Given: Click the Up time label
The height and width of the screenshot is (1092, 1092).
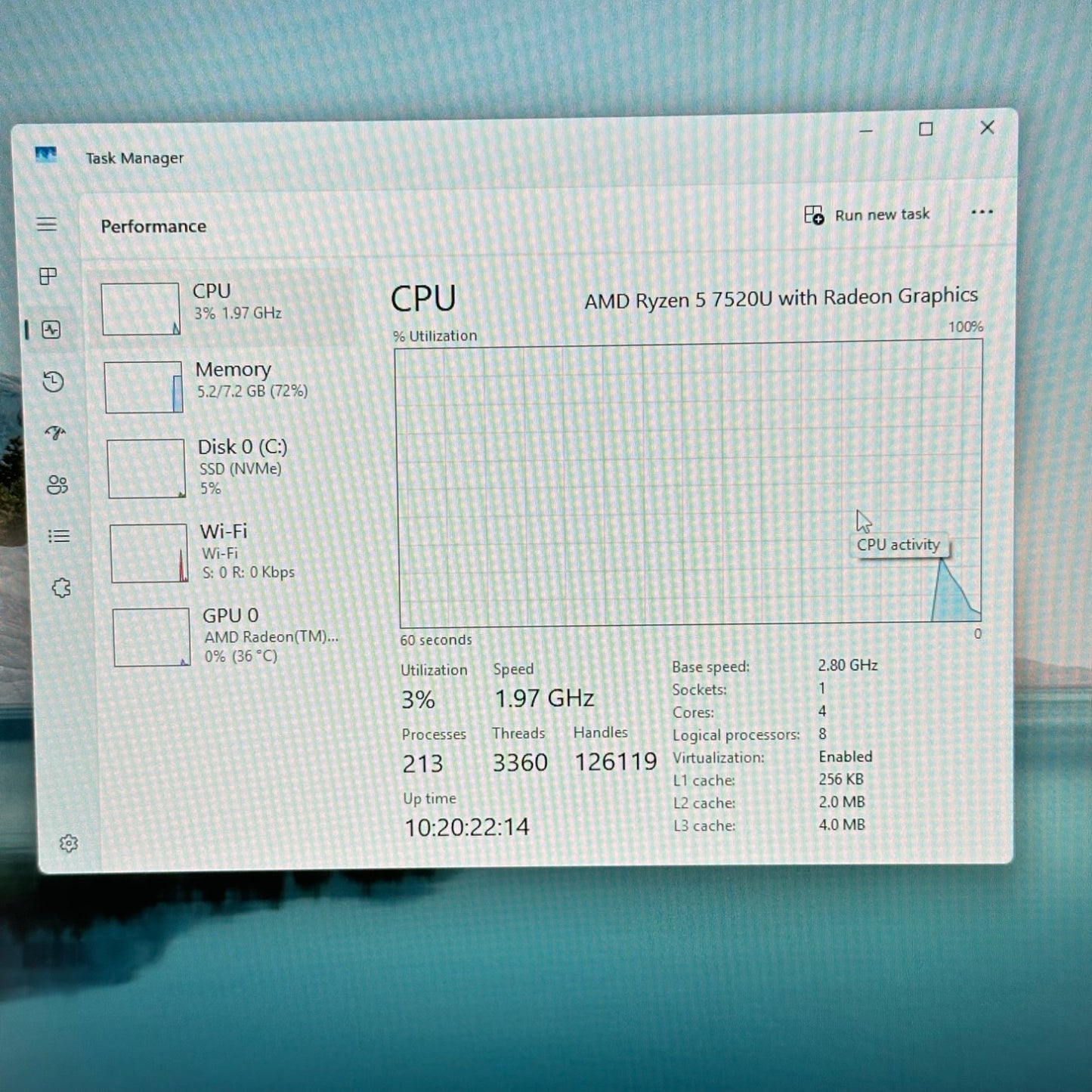Looking at the screenshot, I should pyautogui.click(x=429, y=798).
